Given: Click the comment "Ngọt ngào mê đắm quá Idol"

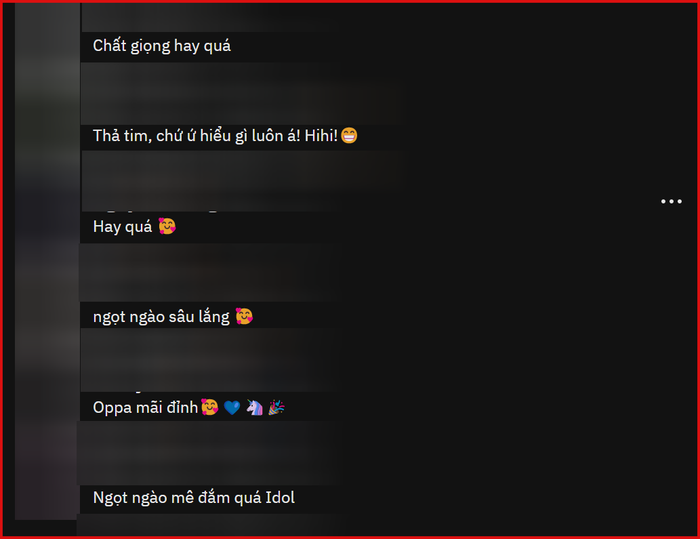Looking at the screenshot, I should [194, 498].
